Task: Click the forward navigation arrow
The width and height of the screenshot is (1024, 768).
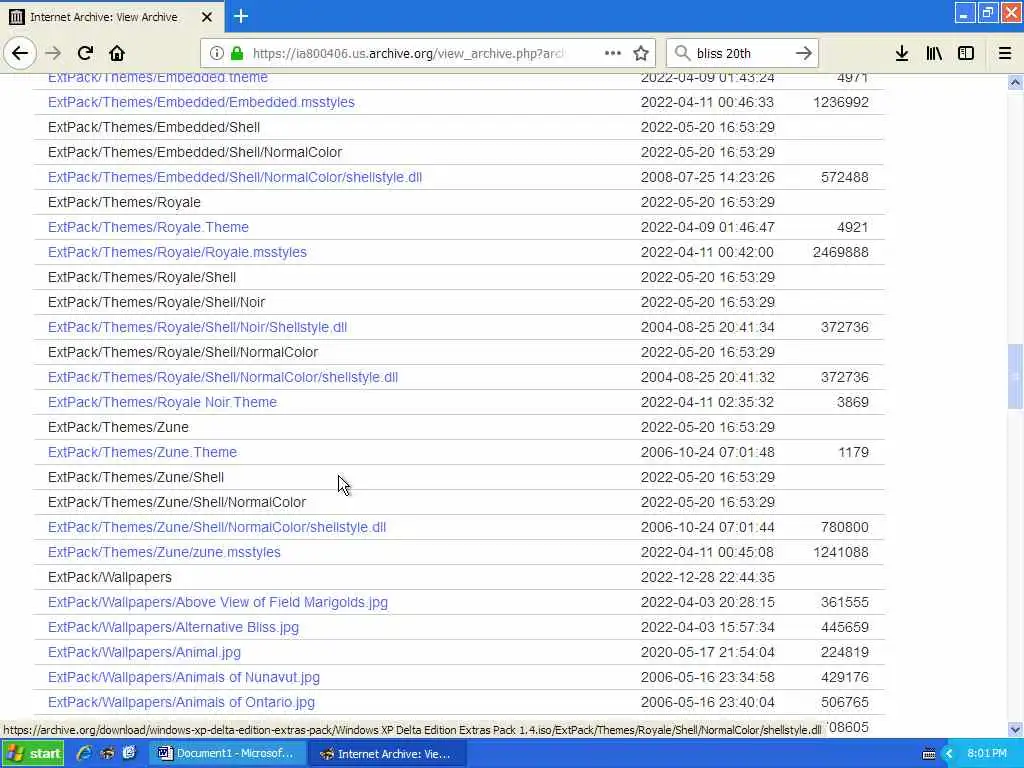Action: 53,53
